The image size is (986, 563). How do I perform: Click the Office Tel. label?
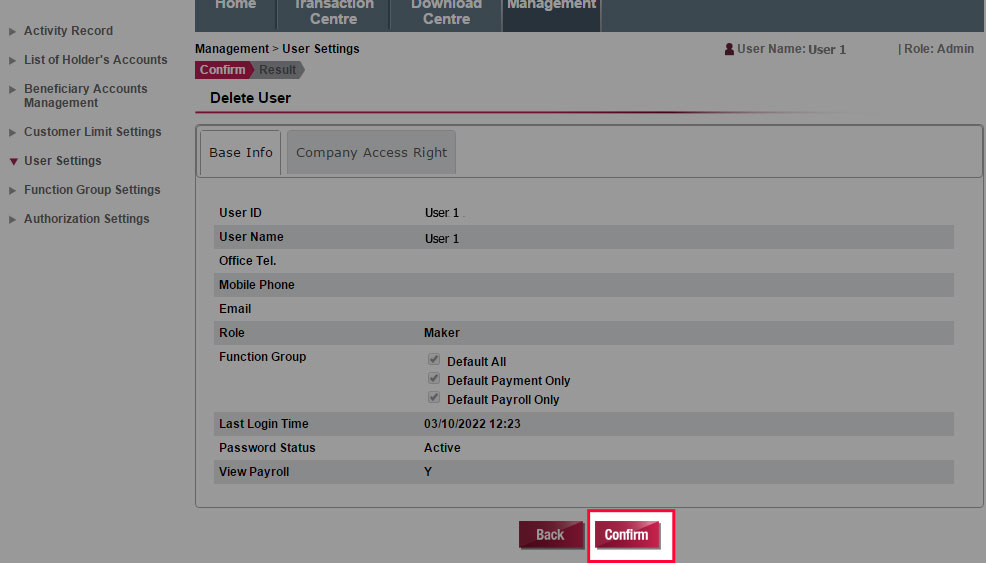point(248,260)
